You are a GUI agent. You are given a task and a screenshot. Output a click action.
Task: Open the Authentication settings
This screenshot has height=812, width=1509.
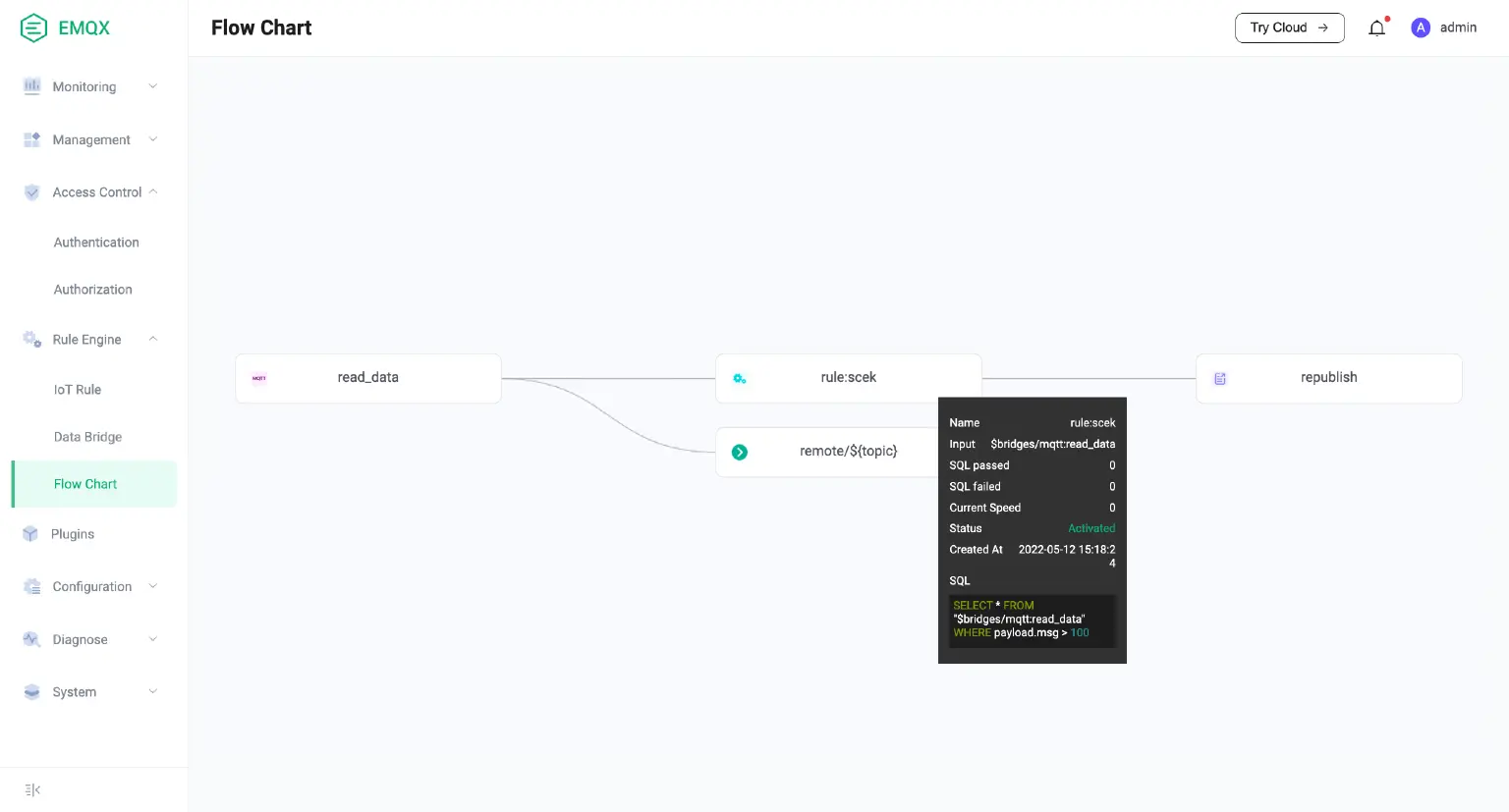coord(95,243)
